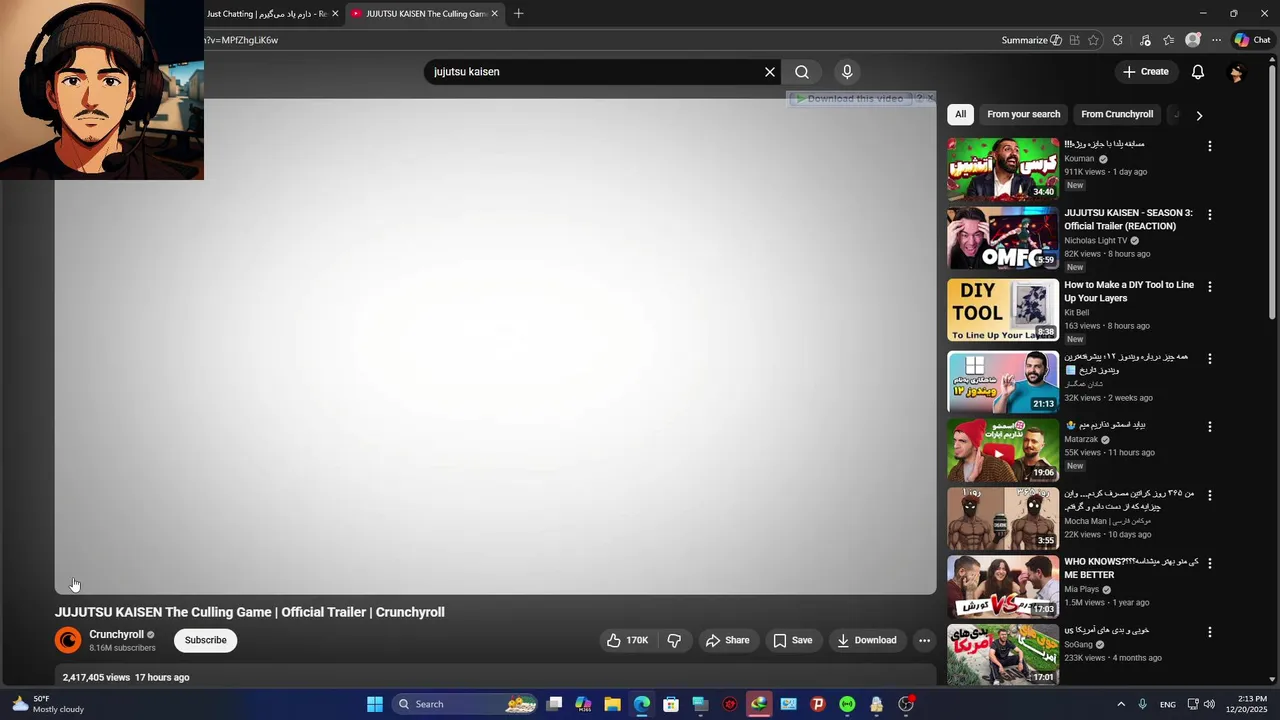Click the browser address bar URL
The width and height of the screenshot is (1280, 720).
pos(241,40)
